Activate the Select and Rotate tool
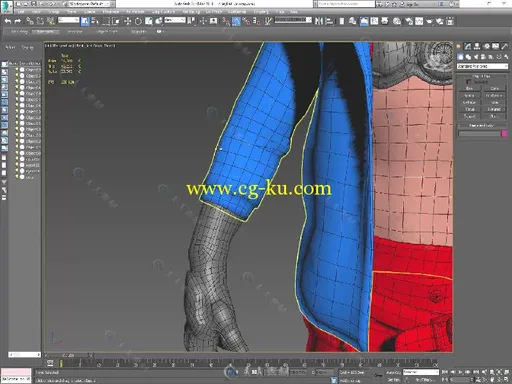Viewport: 512px width, 384px height. point(138,21)
